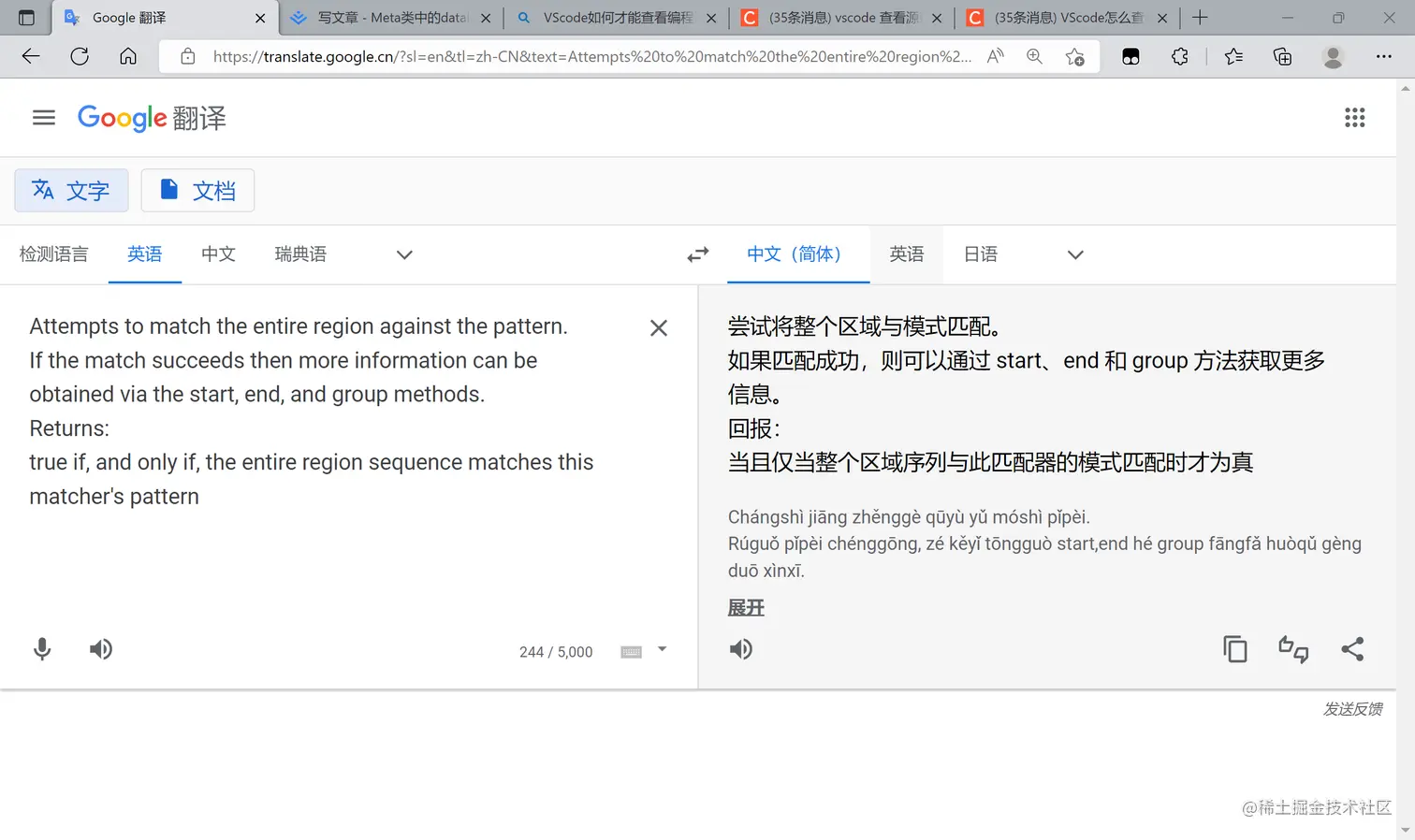Open the Google apps grid

click(x=1354, y=118)
